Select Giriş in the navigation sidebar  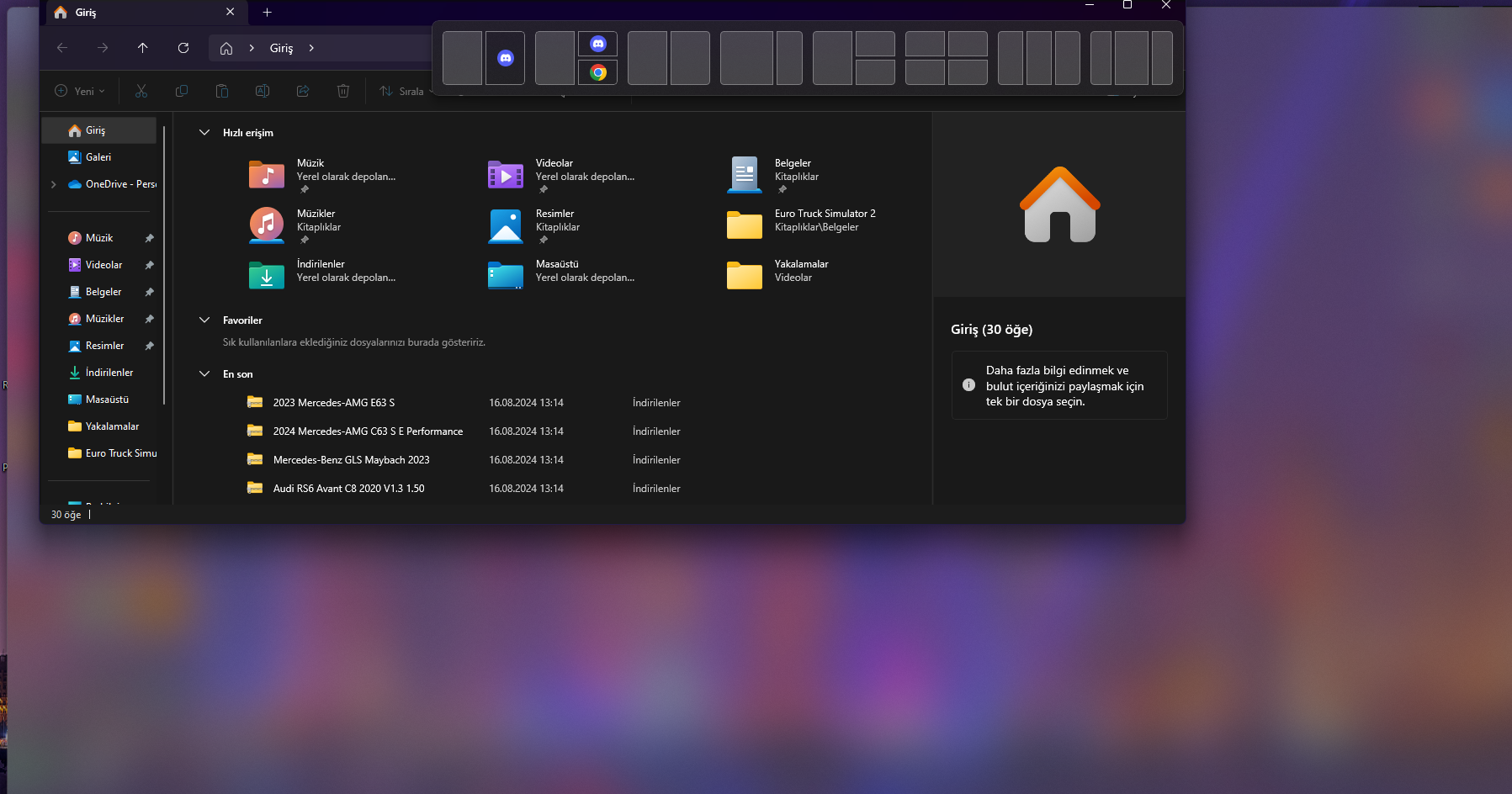[99, 130]
